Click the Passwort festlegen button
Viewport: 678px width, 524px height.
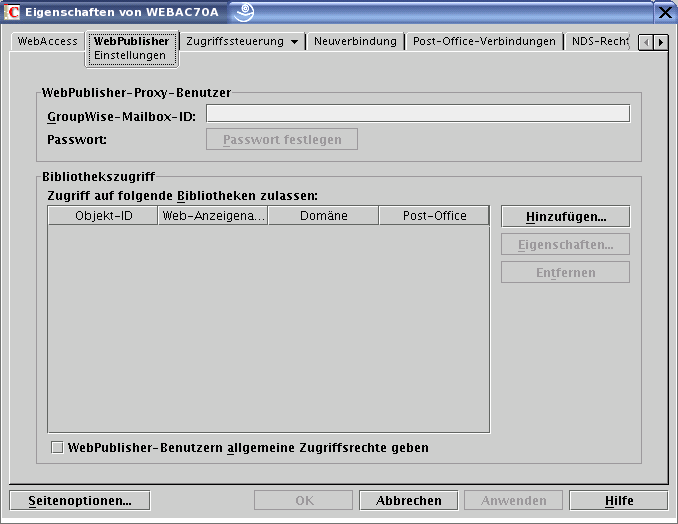click(282, 139)
